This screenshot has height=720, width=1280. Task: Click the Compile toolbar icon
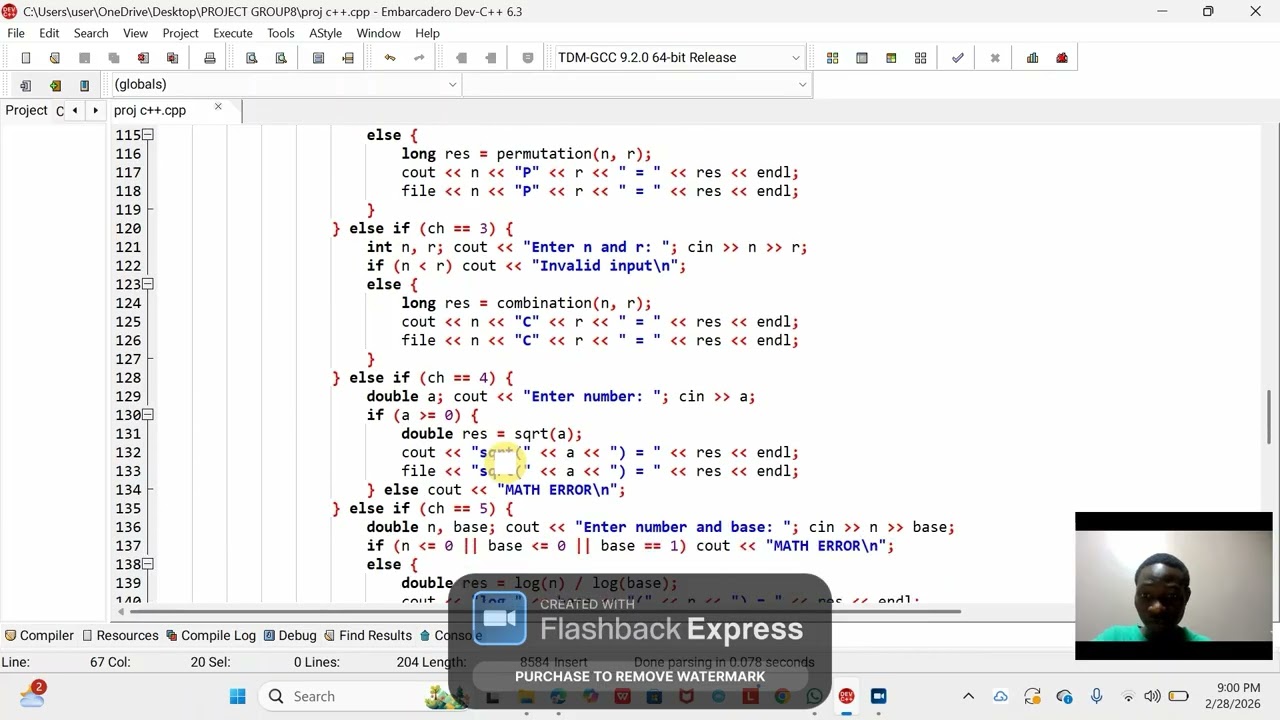[x=832, y=58]
